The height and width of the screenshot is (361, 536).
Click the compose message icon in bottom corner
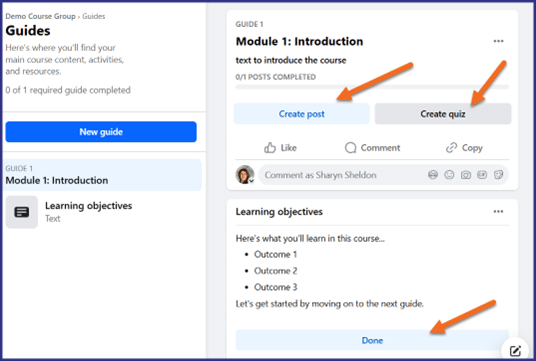point(515,350)
